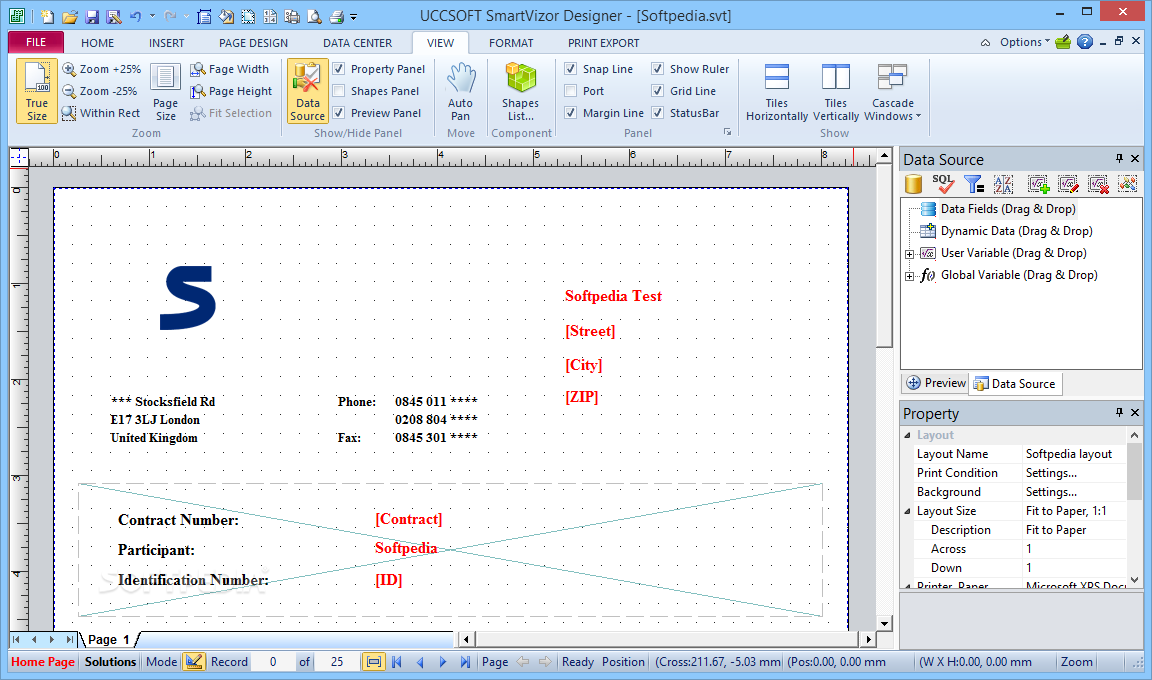Switch to the INSERT ribbon tab

tap(167, 43)
